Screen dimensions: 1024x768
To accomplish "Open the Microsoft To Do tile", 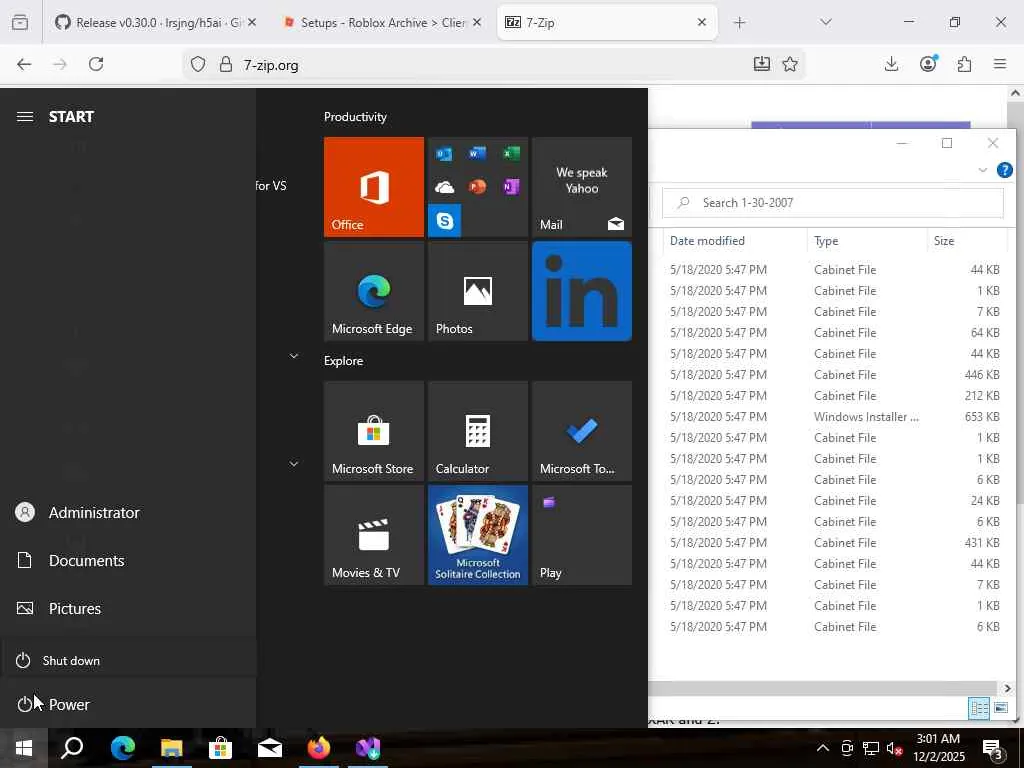I will click(582, 431).
